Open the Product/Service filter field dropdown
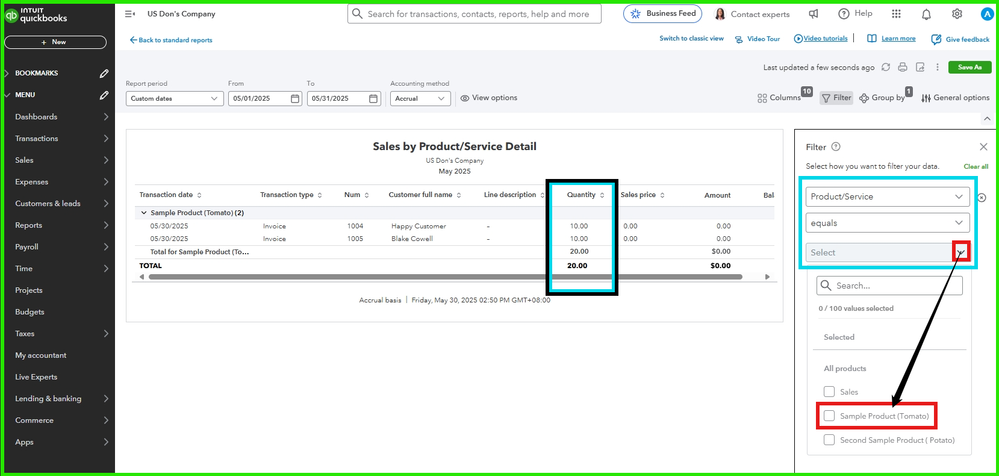The image size is (999, 476). [x=888, y=197]
